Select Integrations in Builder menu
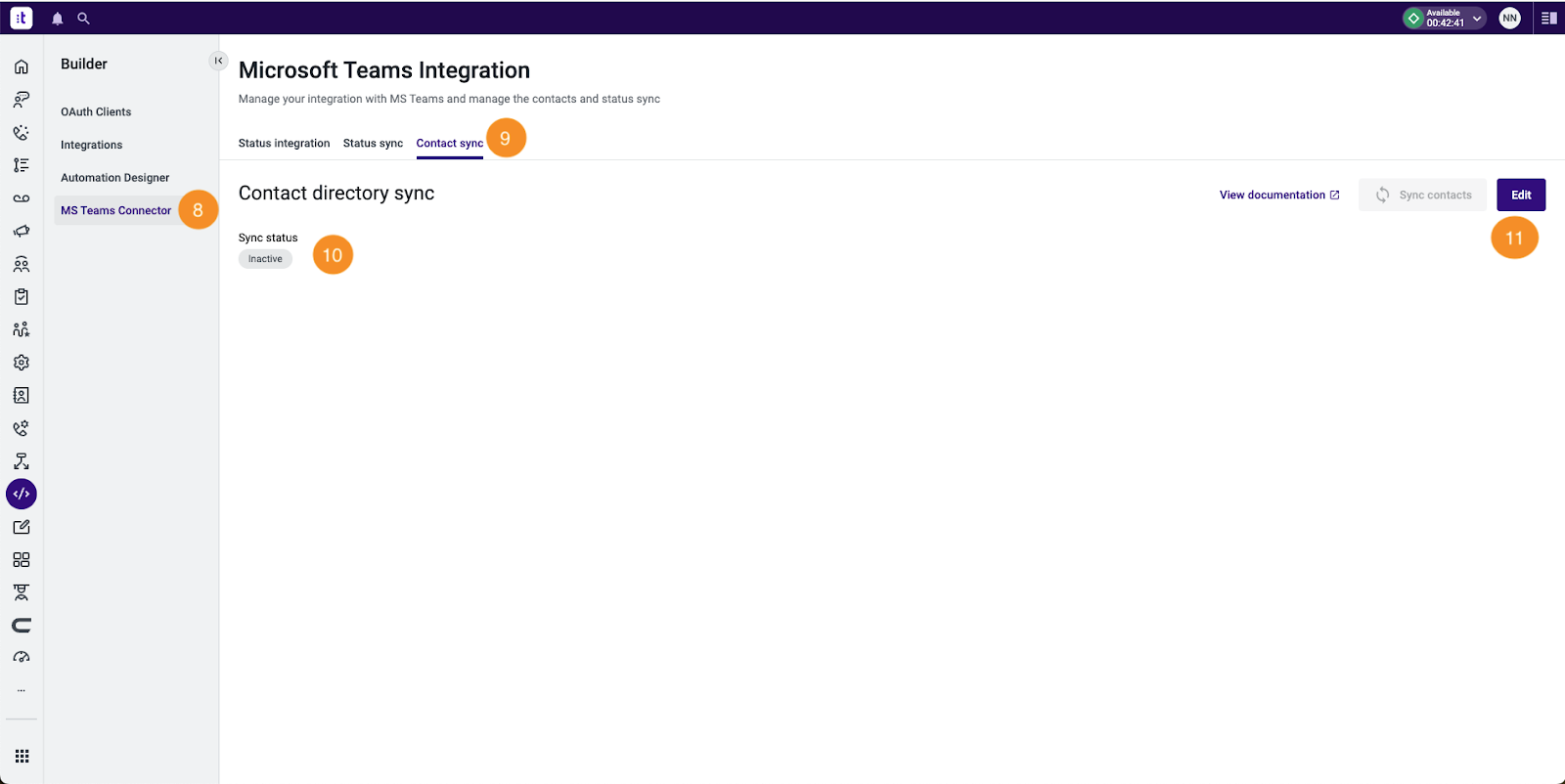 coord(92,145)
